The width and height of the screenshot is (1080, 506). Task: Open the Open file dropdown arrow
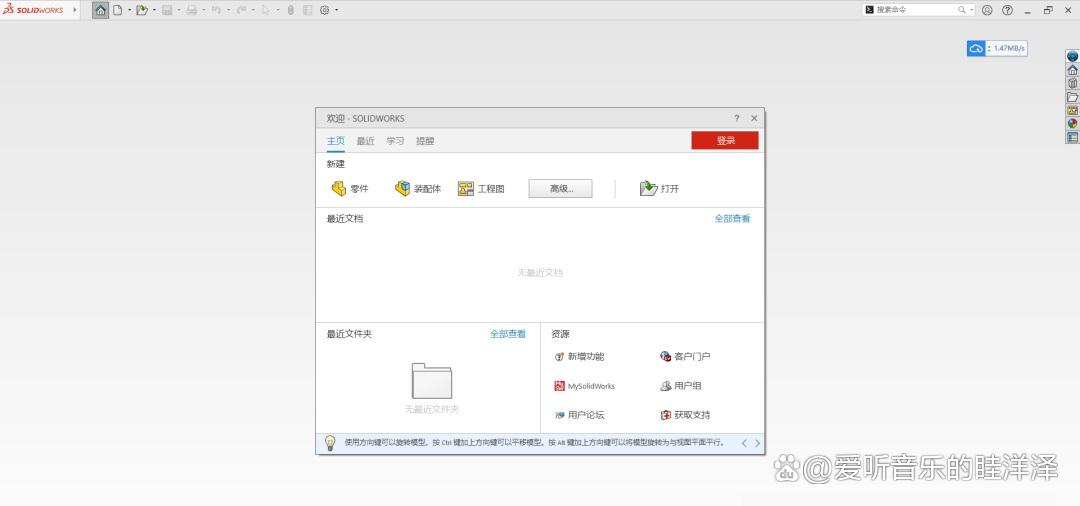click(154, 10)
